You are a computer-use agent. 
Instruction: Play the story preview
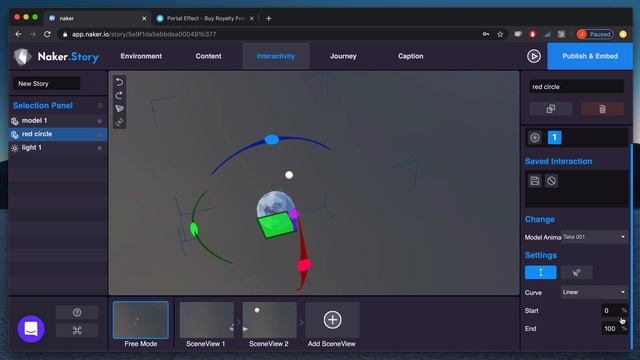coord(533,56)
